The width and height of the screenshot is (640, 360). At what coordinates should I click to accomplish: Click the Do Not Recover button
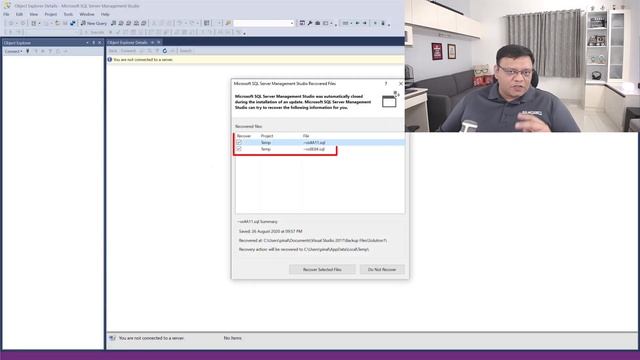point(382,269)
